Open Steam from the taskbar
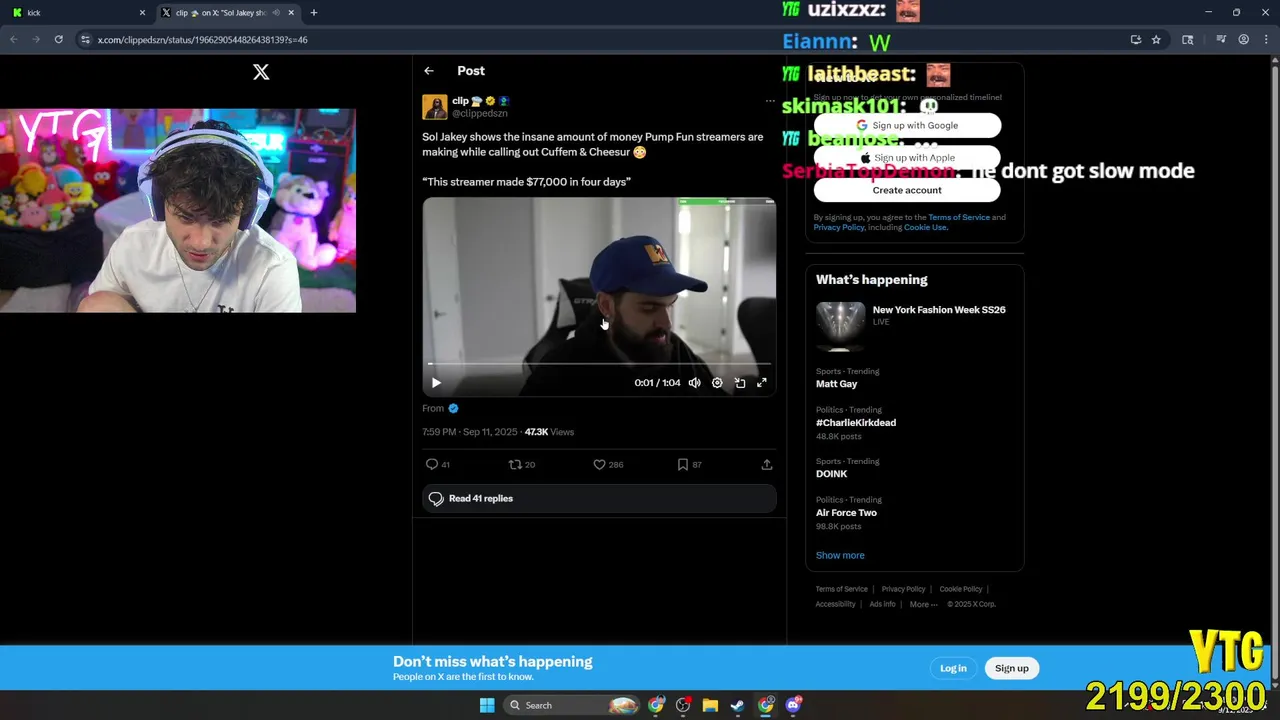The image size is (1280, 720). pyautogui.click(x=737, y=705)
